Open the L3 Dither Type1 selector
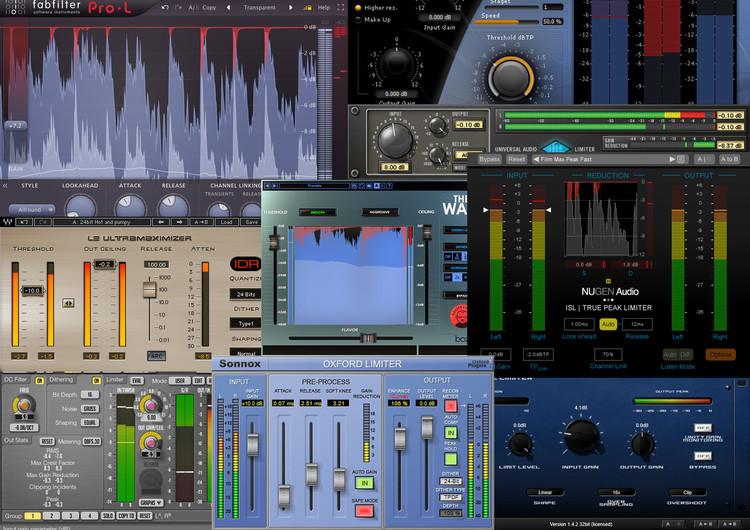Screen dimensions: 750x530 coord(245,324)
